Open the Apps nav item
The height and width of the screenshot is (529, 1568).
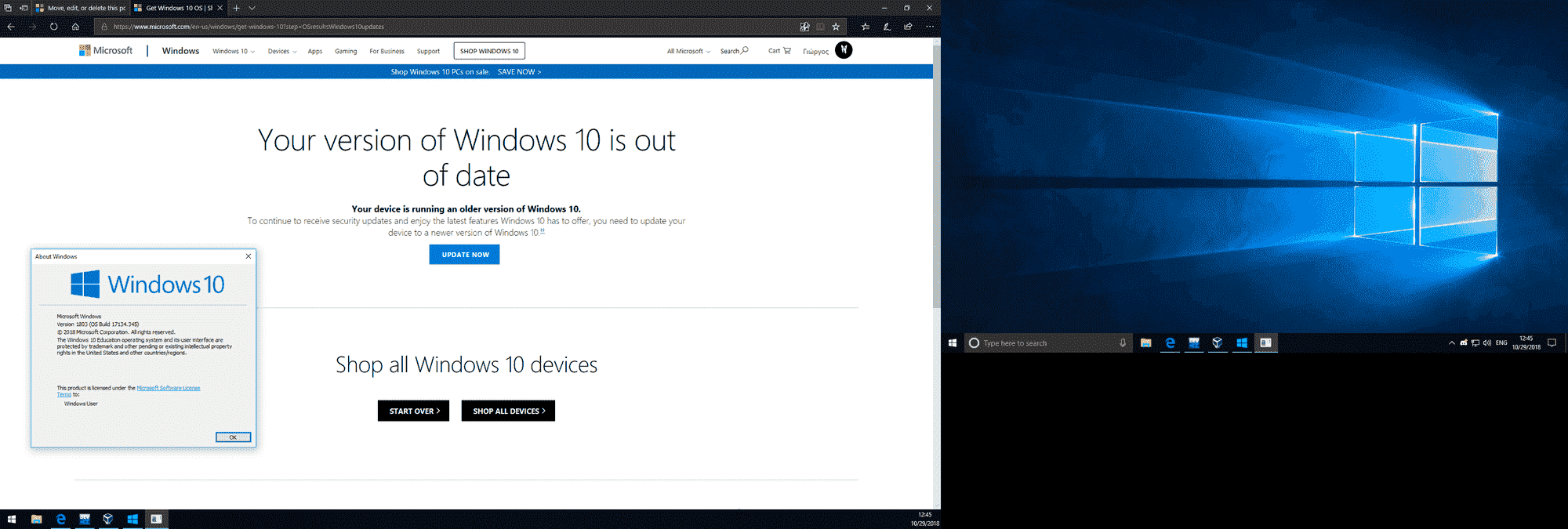point(315,52)
